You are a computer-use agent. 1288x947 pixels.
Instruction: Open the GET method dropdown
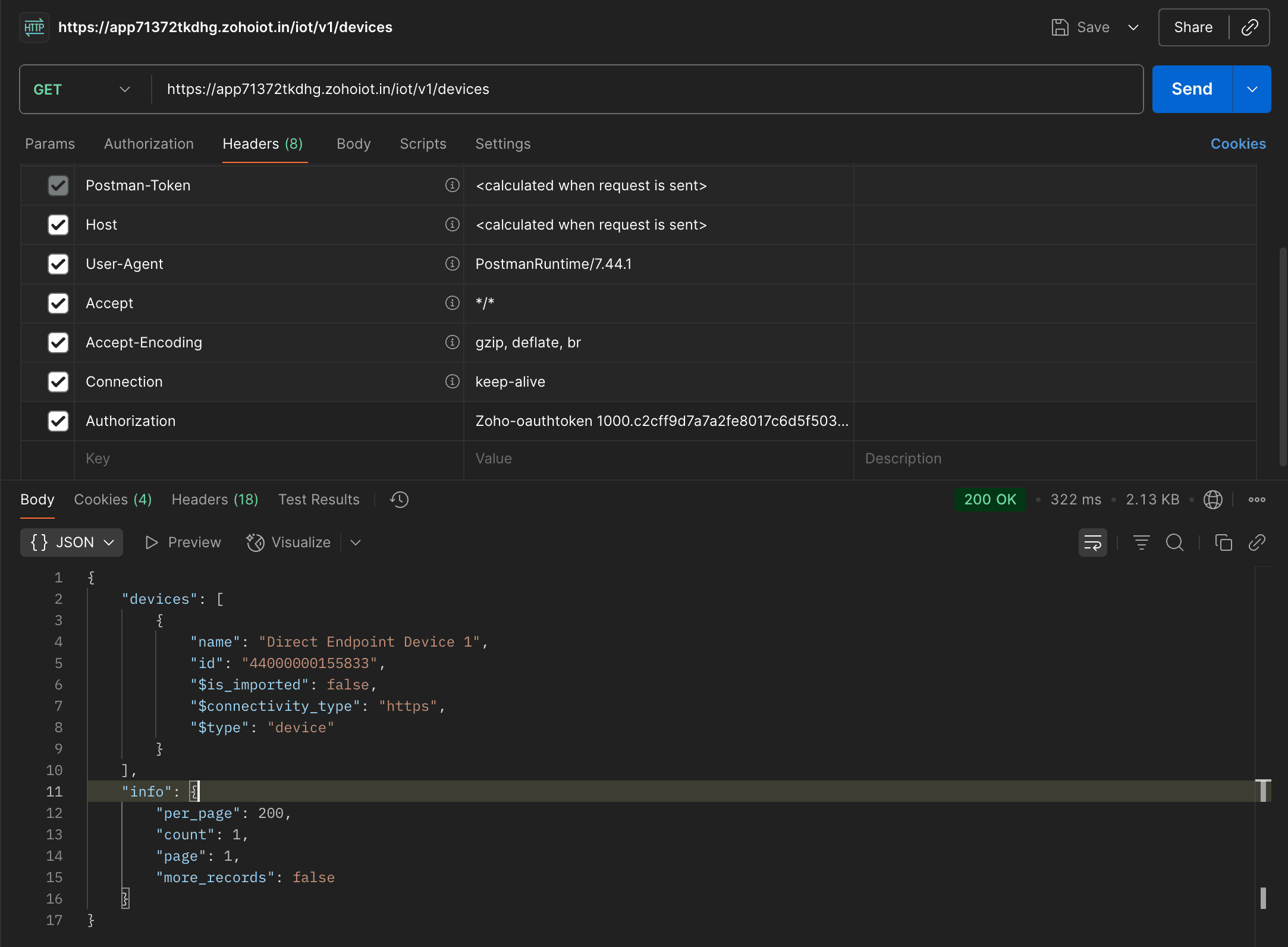[82, 89]
